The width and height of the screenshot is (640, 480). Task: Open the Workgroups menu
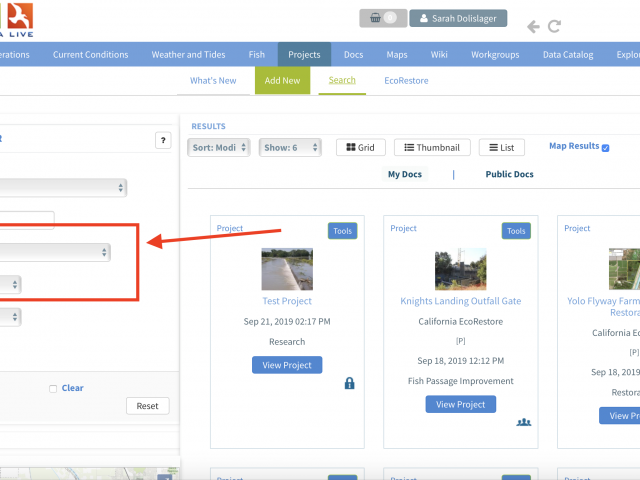point(495,54)
